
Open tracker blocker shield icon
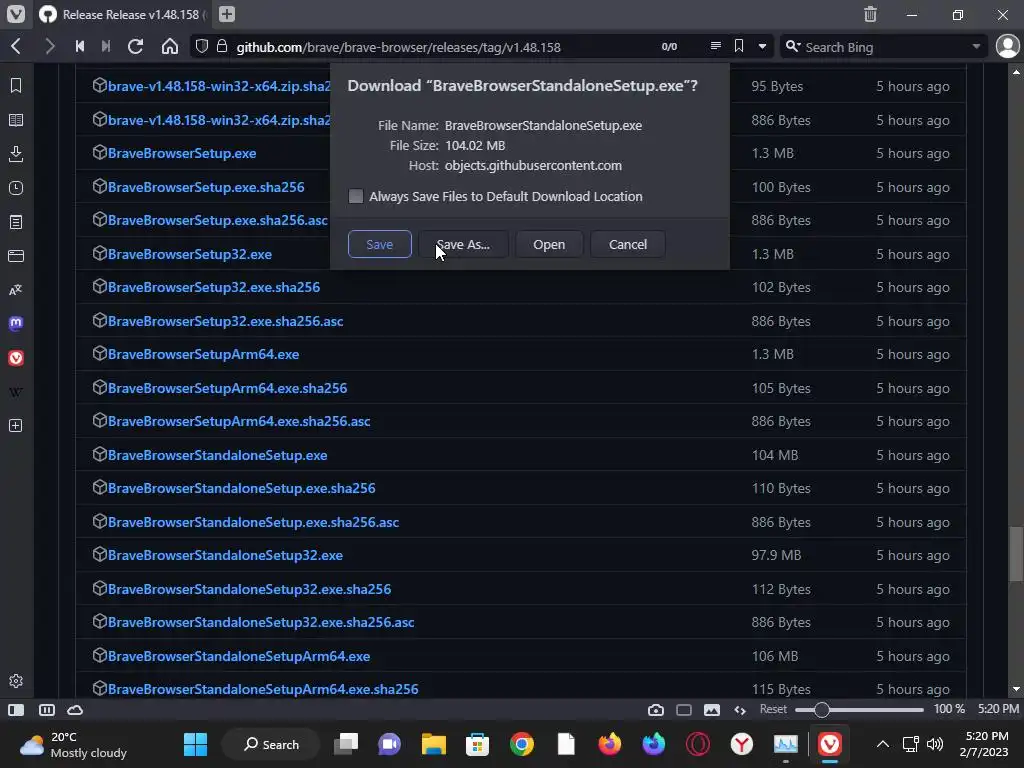click(x=202, y=46)
